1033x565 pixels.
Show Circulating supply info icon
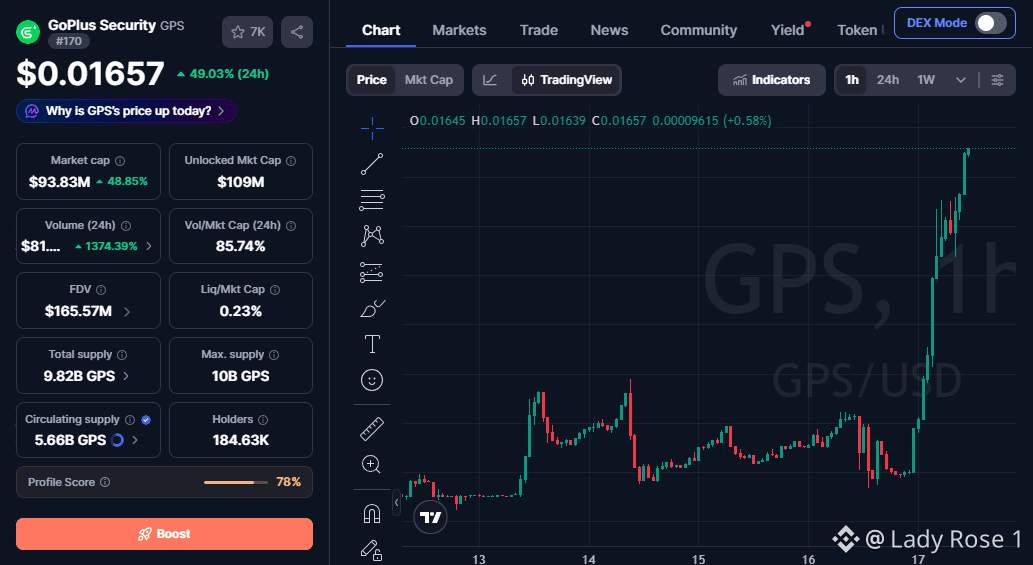(130, 420)
